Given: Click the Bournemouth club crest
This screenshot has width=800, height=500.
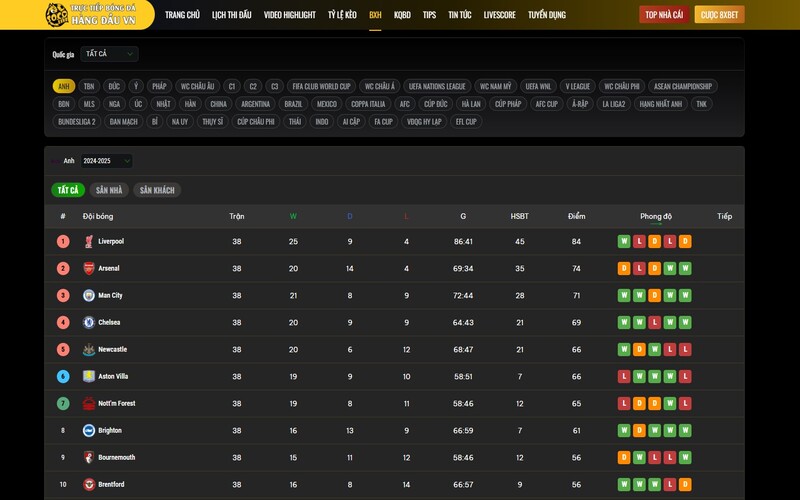Looking at the screenshot, I should [x=89, y=458].
